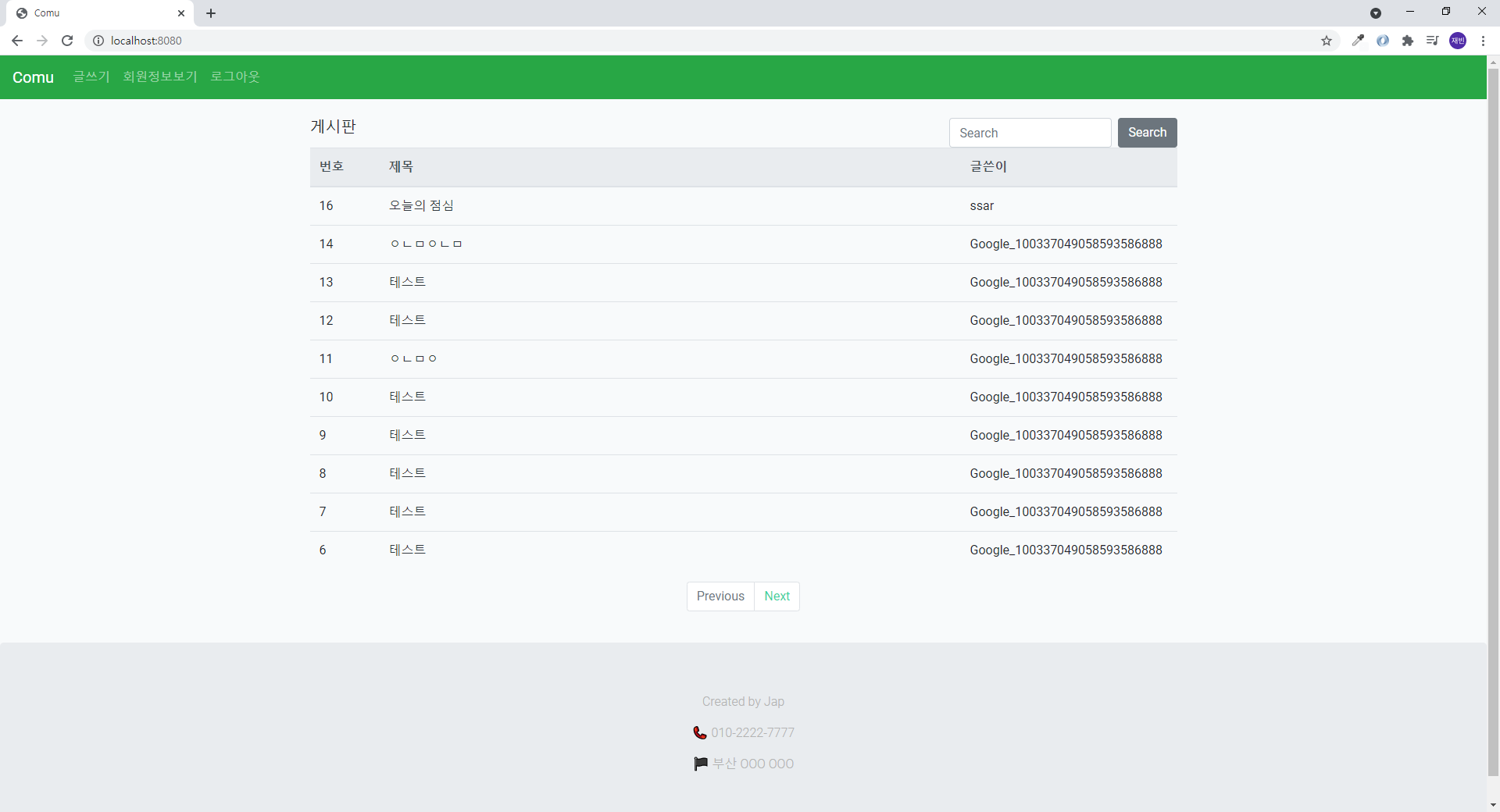This screenshot has width=1500, height=812.
Task: Click the scrollbar down arrow
Action: pos(1493,805)
